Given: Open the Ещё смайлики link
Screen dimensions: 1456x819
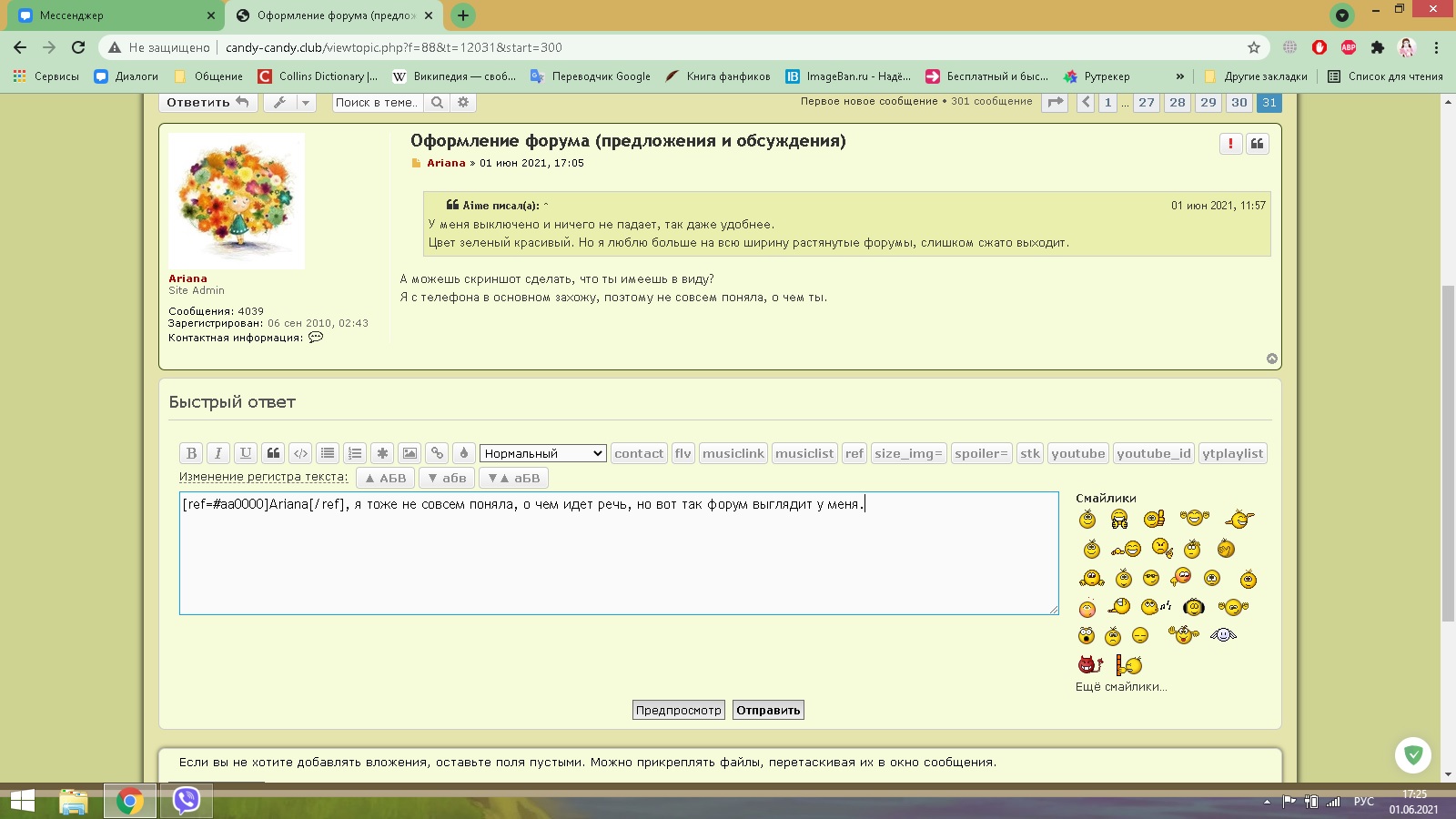Looking at the screenshot, I should tap(1120, 687).
